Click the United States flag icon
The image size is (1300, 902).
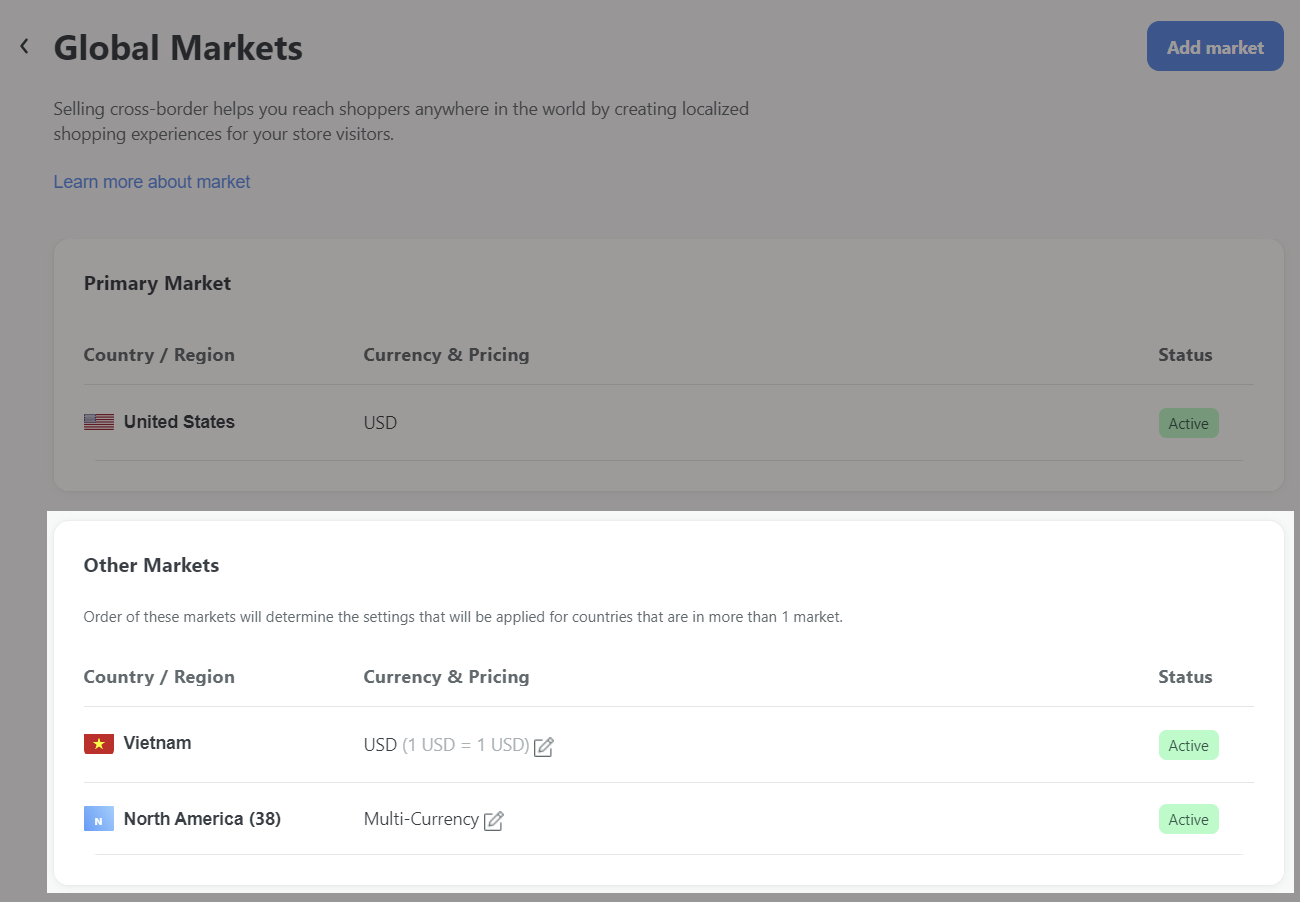99,422
